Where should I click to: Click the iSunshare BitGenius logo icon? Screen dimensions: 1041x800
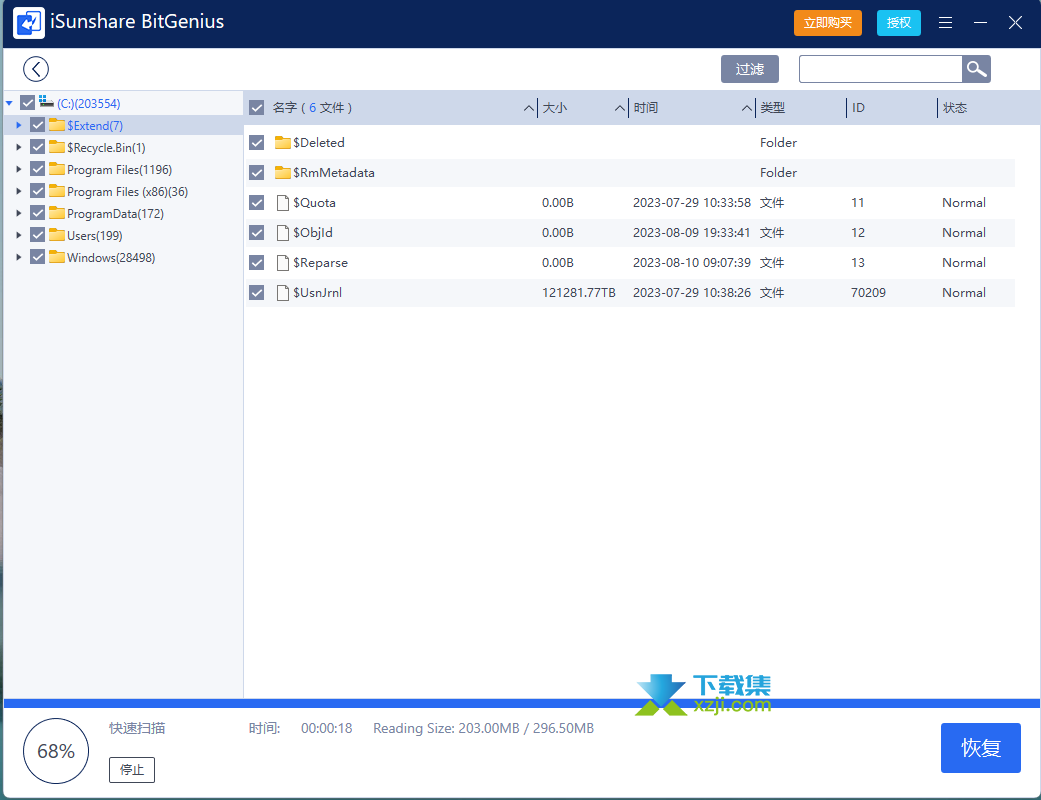(28, 23)
